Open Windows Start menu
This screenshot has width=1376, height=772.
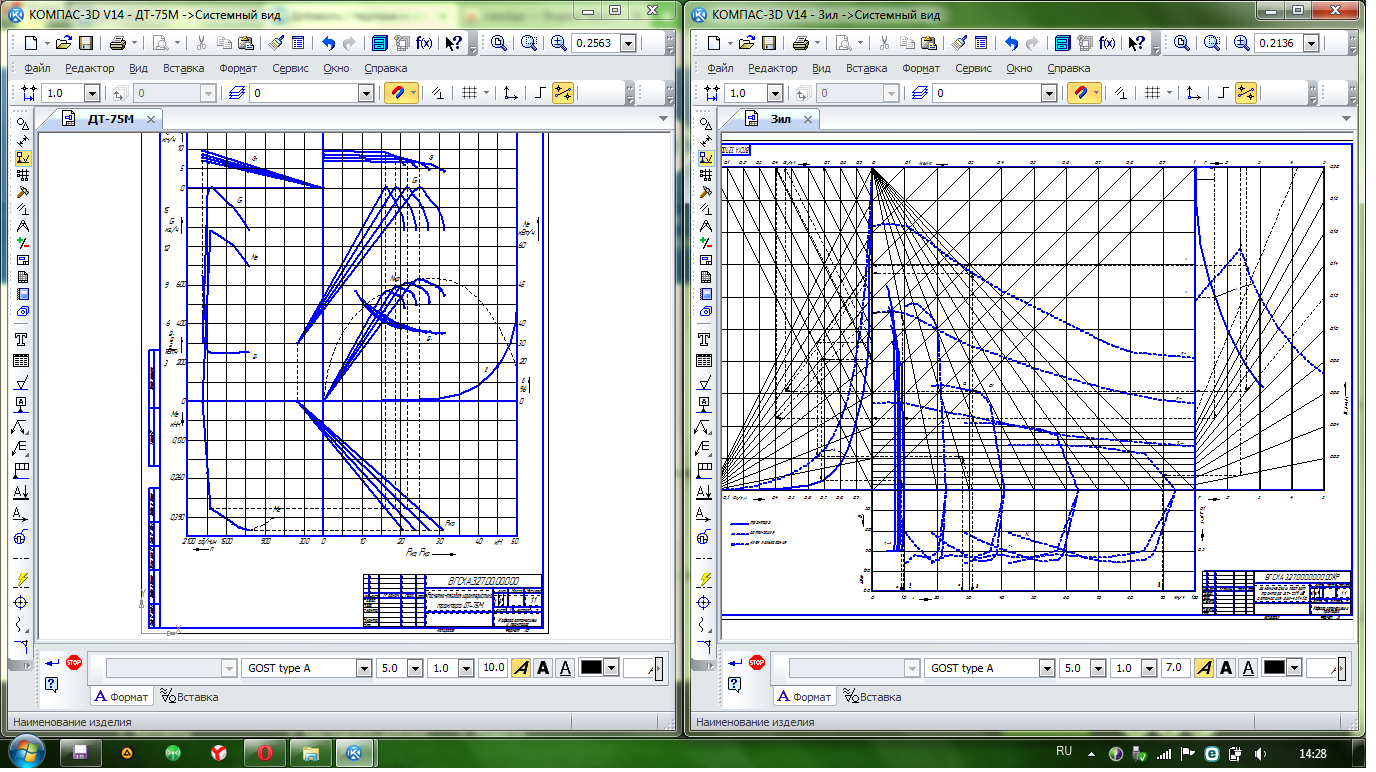[25, 752]
